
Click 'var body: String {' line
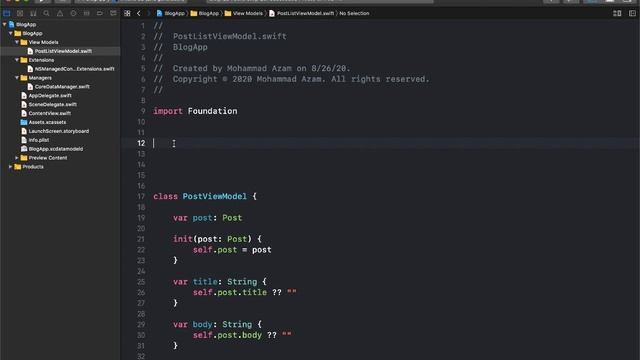point(217,324)
